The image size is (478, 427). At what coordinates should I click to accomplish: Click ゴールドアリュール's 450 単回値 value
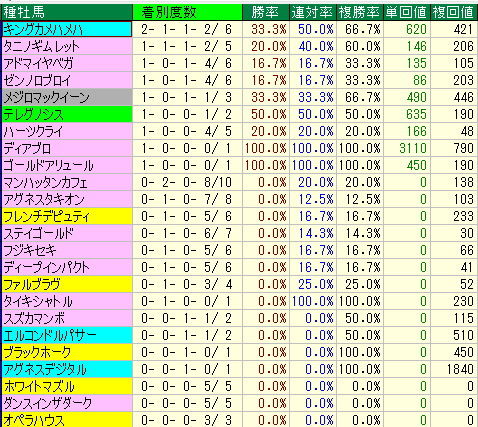(x=416, y=165)
